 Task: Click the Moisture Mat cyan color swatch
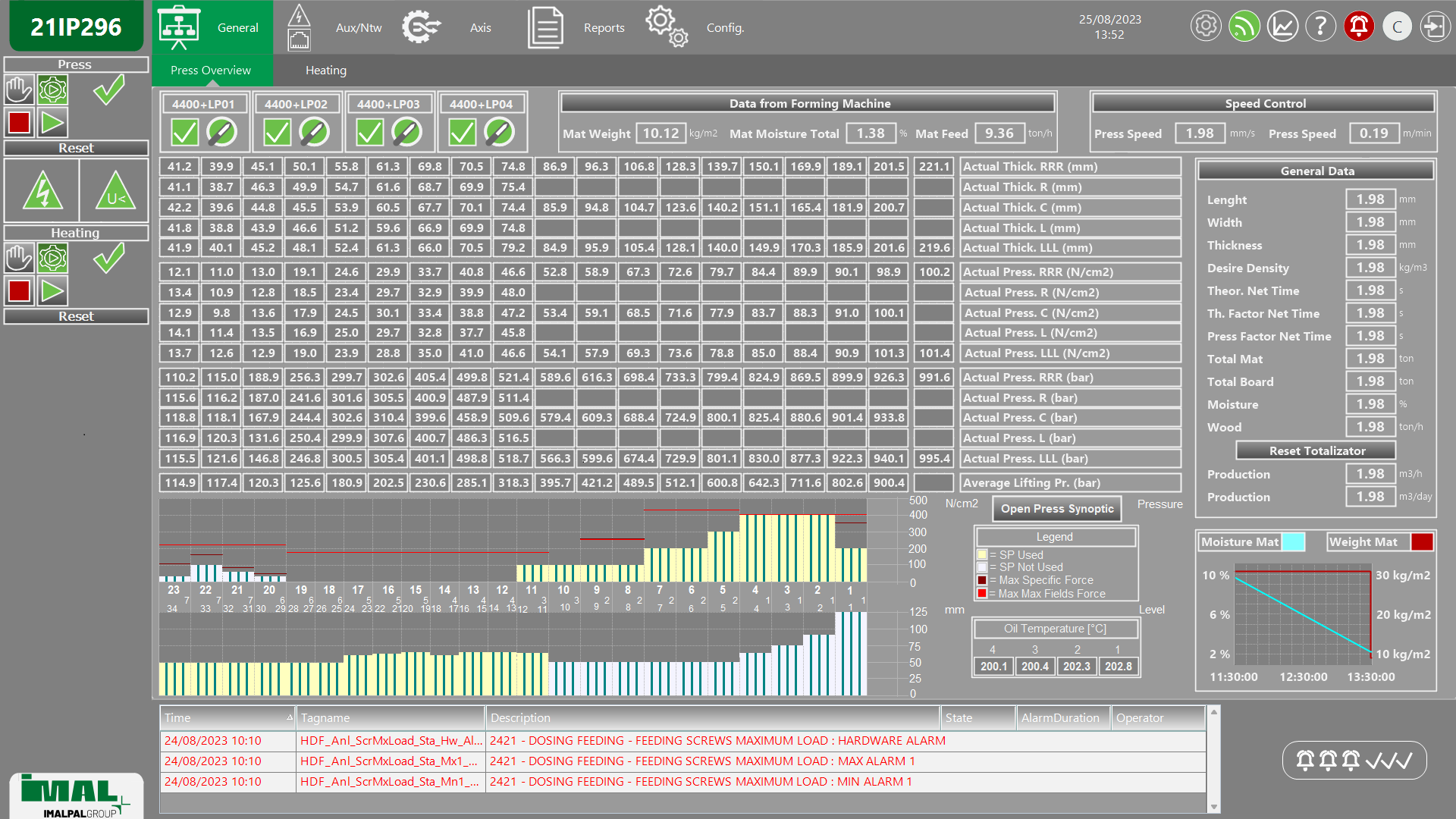1292,541
